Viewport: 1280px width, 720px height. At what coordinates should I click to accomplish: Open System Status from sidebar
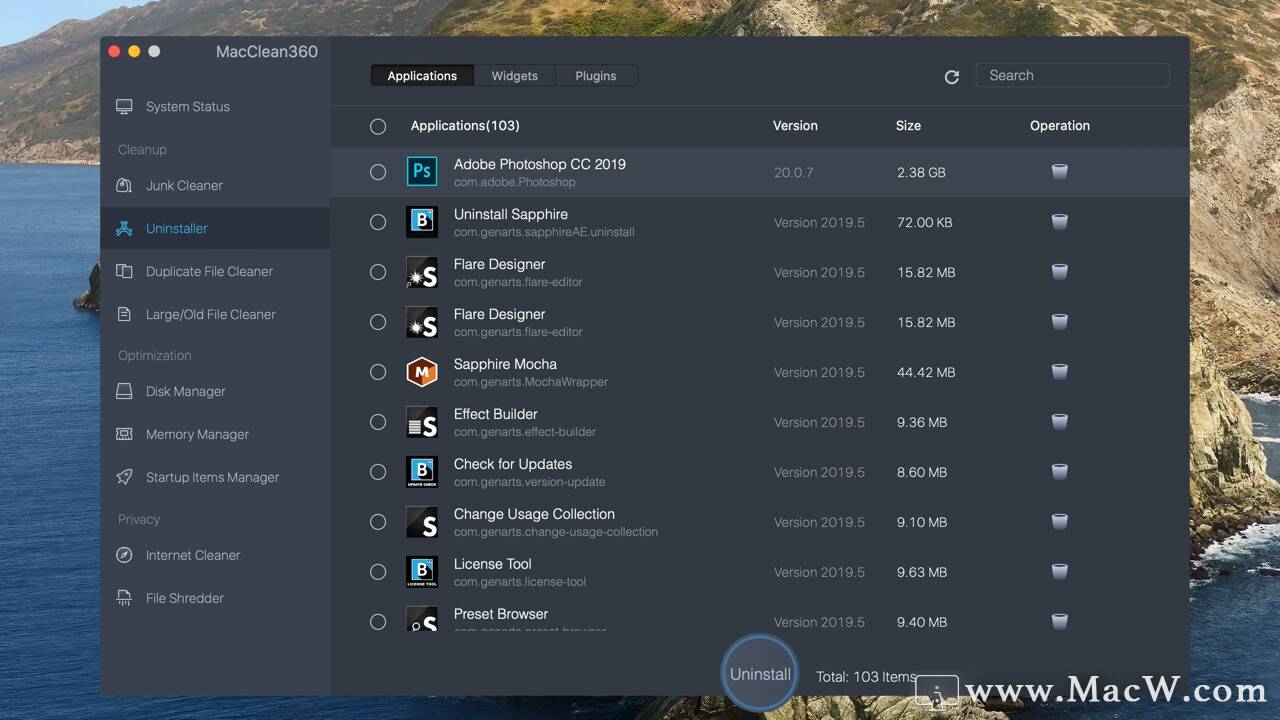[x=188, y=107]
